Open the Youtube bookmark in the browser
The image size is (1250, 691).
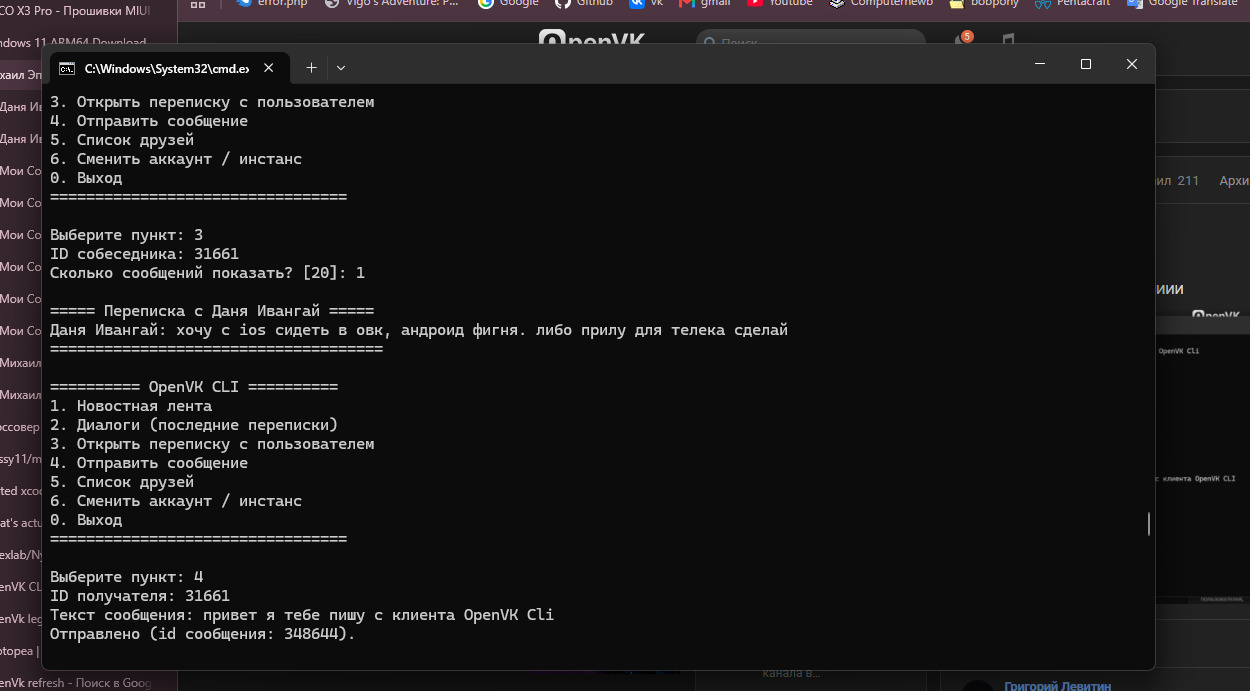[x=779, y=3]
